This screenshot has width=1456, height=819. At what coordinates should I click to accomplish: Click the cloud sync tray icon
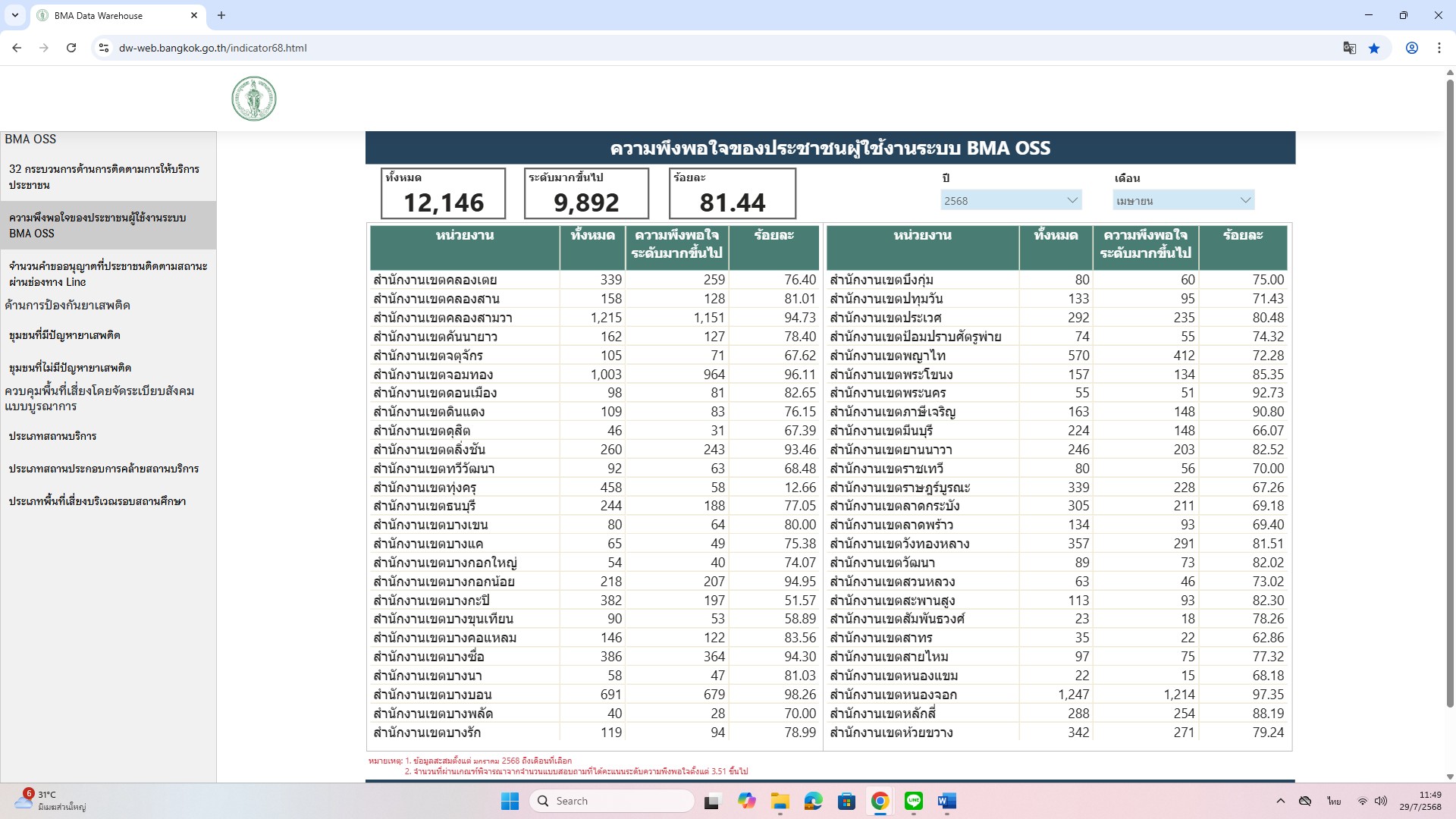1305,801
